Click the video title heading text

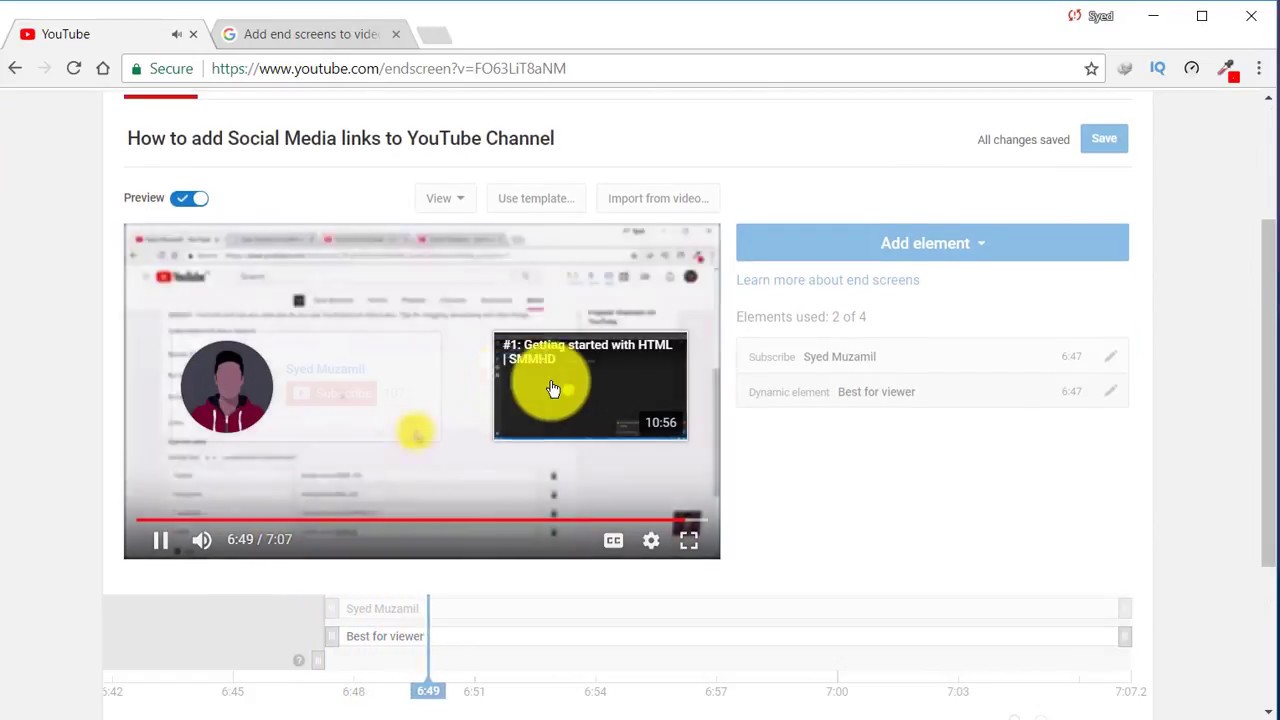pyautogui.click(x=340, y=138)
